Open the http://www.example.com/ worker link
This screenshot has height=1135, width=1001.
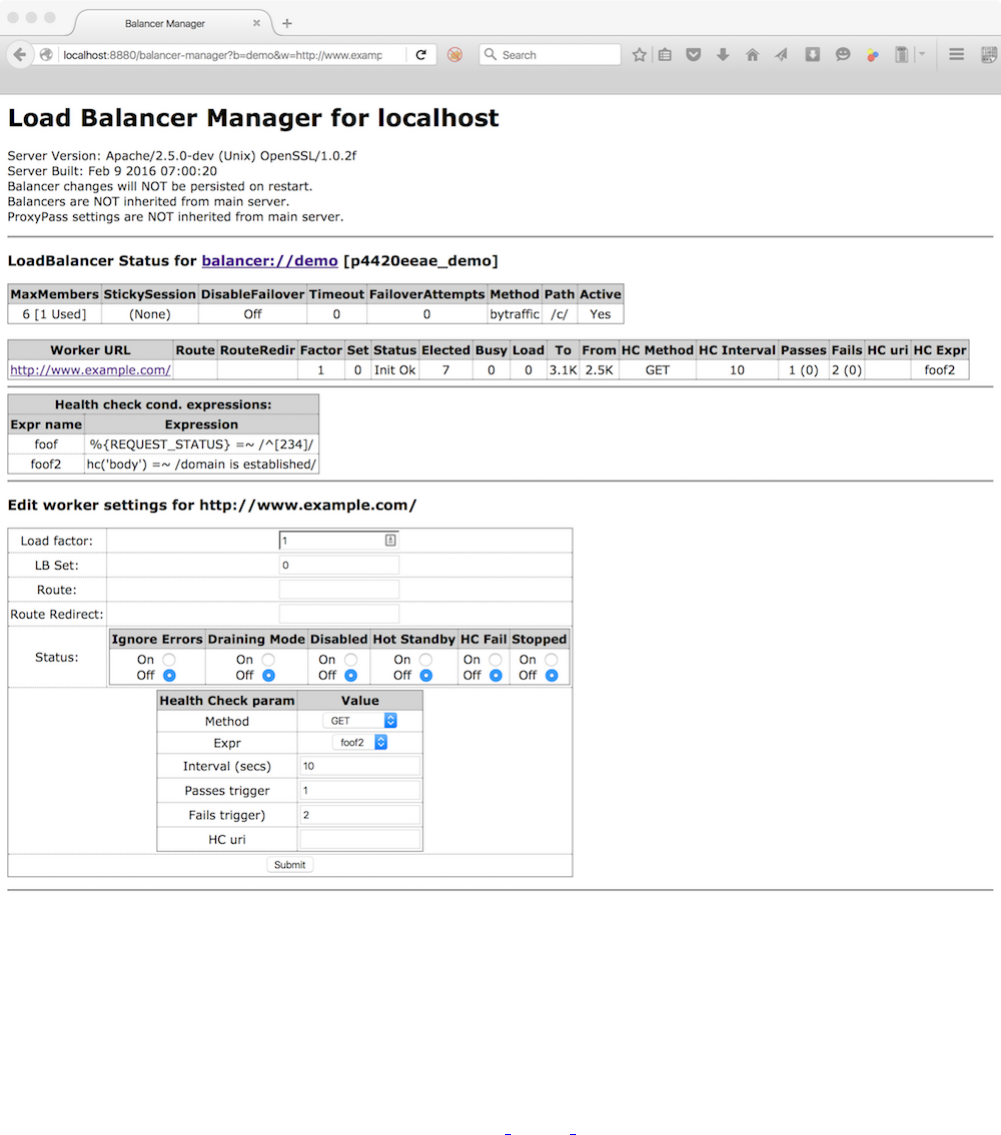(x=90, y=370)
